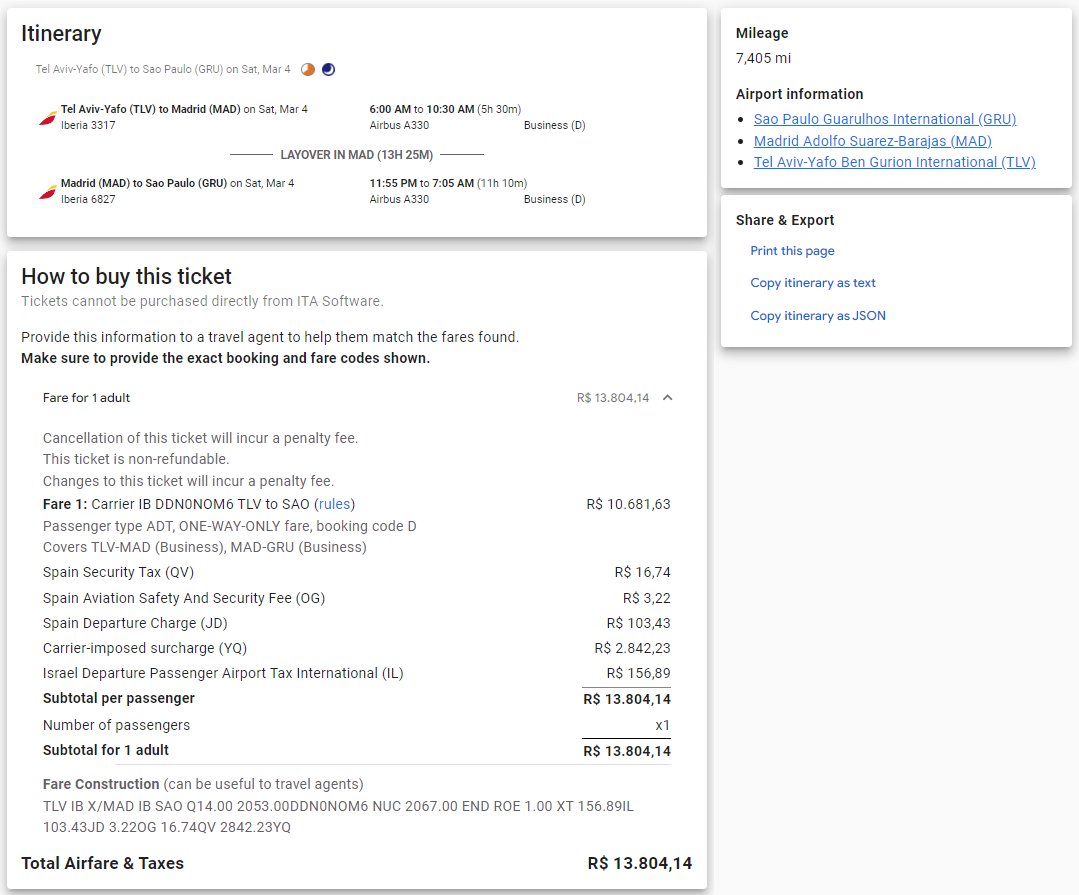Click Iberia logo beside Iberia 6827
Image resolution: width=1079 pixels, height=895 pixels.
point(47,192)
